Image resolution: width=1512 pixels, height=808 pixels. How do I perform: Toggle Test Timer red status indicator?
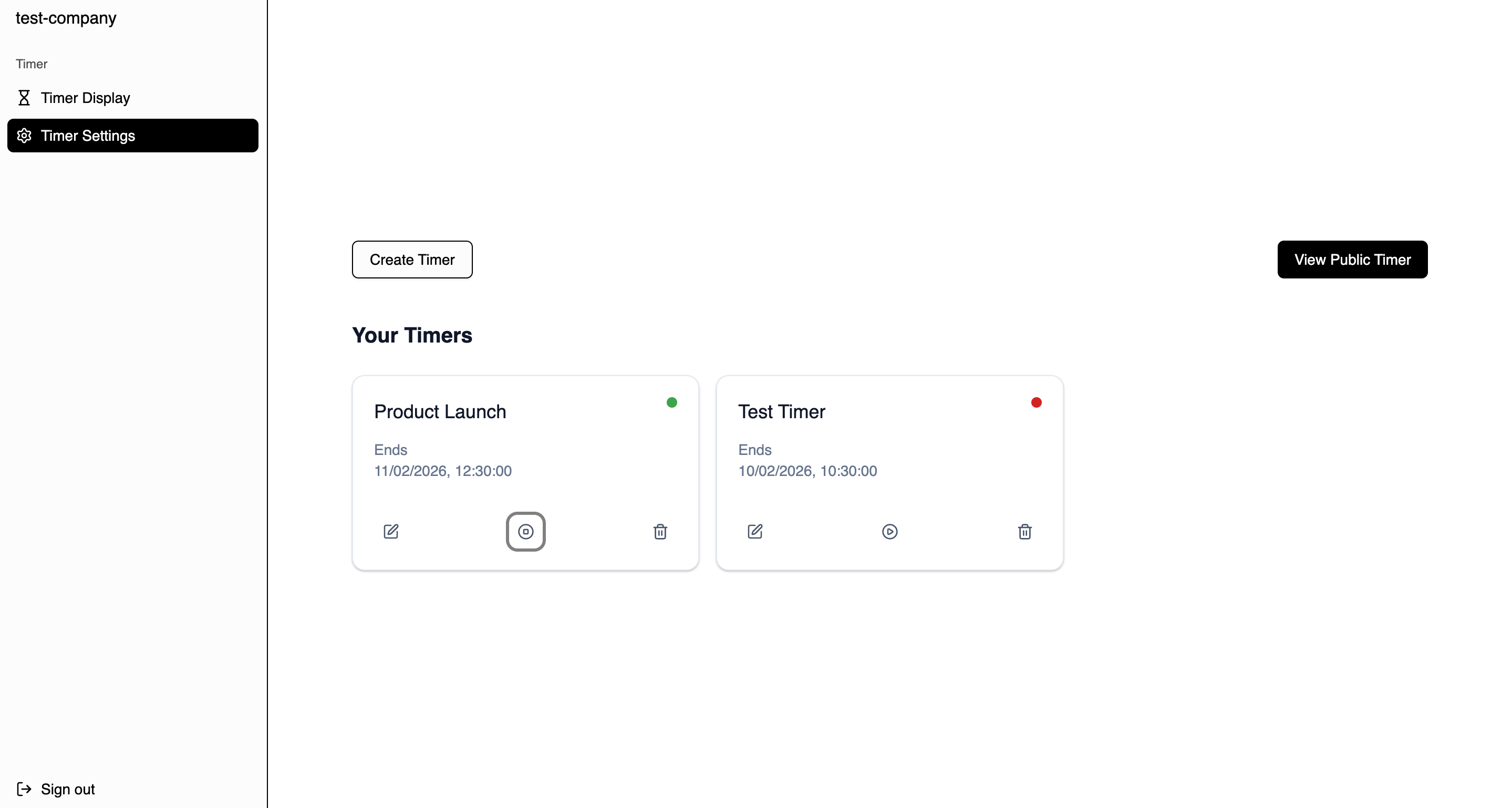1036,402
